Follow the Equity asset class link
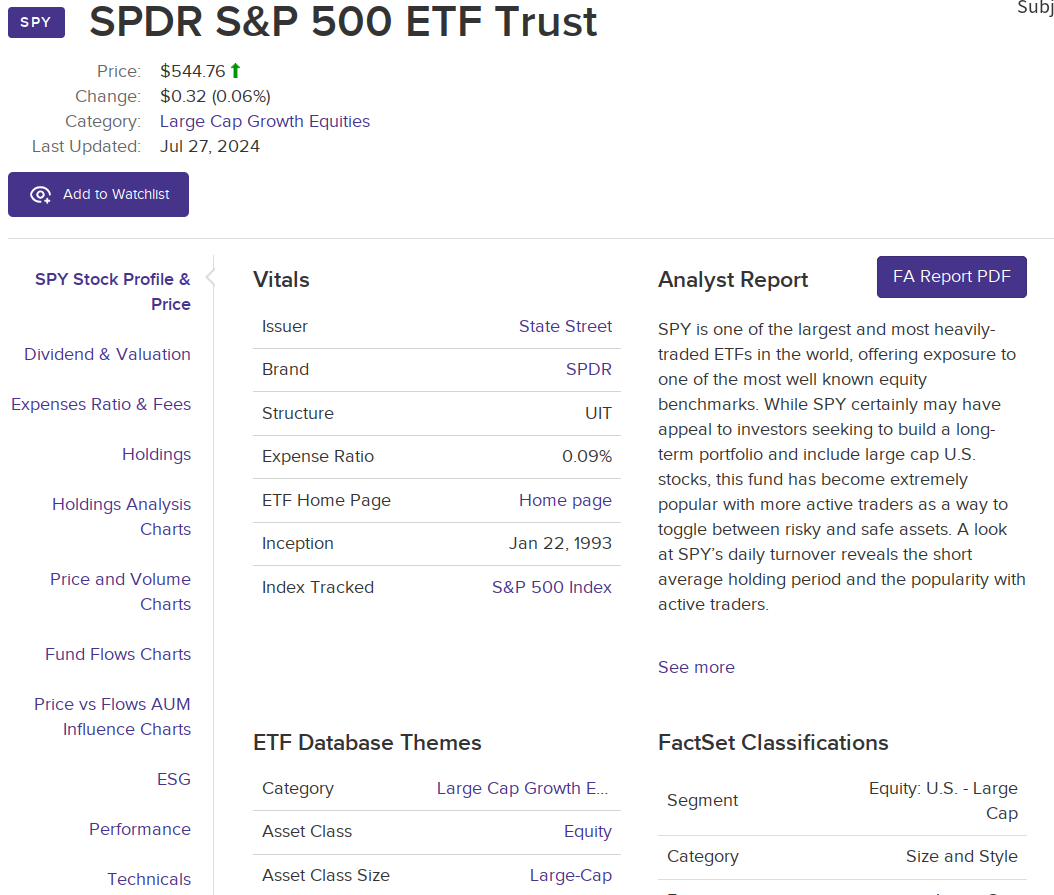The height and width of the screenshot is (895, 1054). point(587,832)
